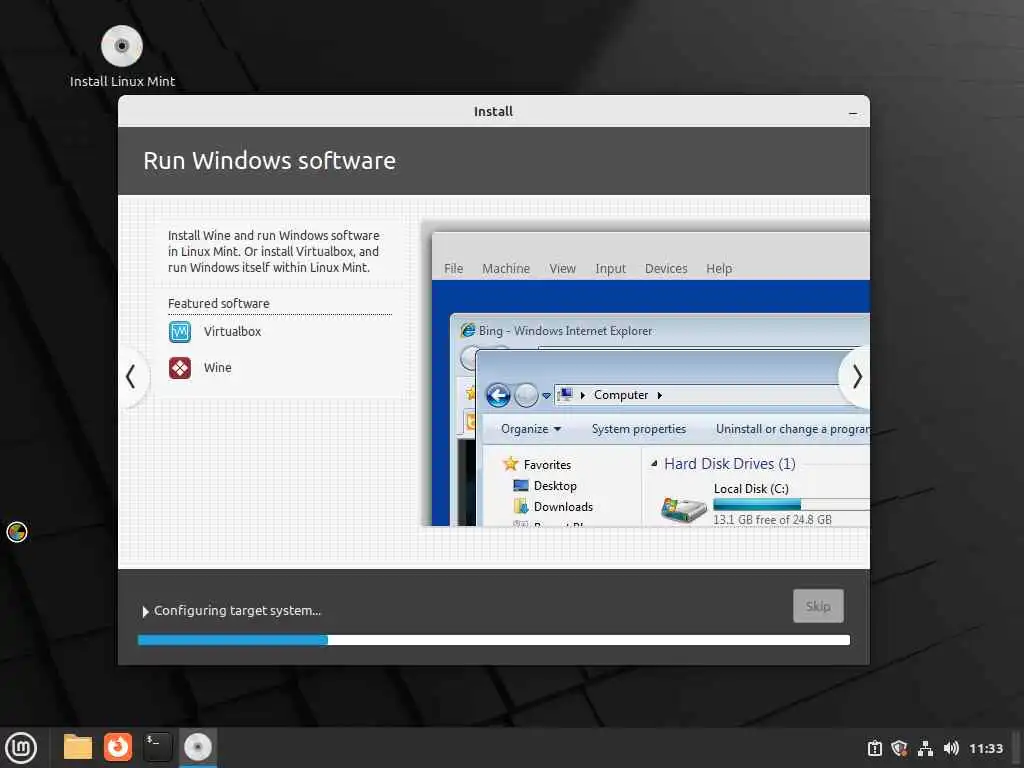This screenshot has width=1024, height=768.
Task: Click the Featured software heading
Action: click(x=219, y=304)
